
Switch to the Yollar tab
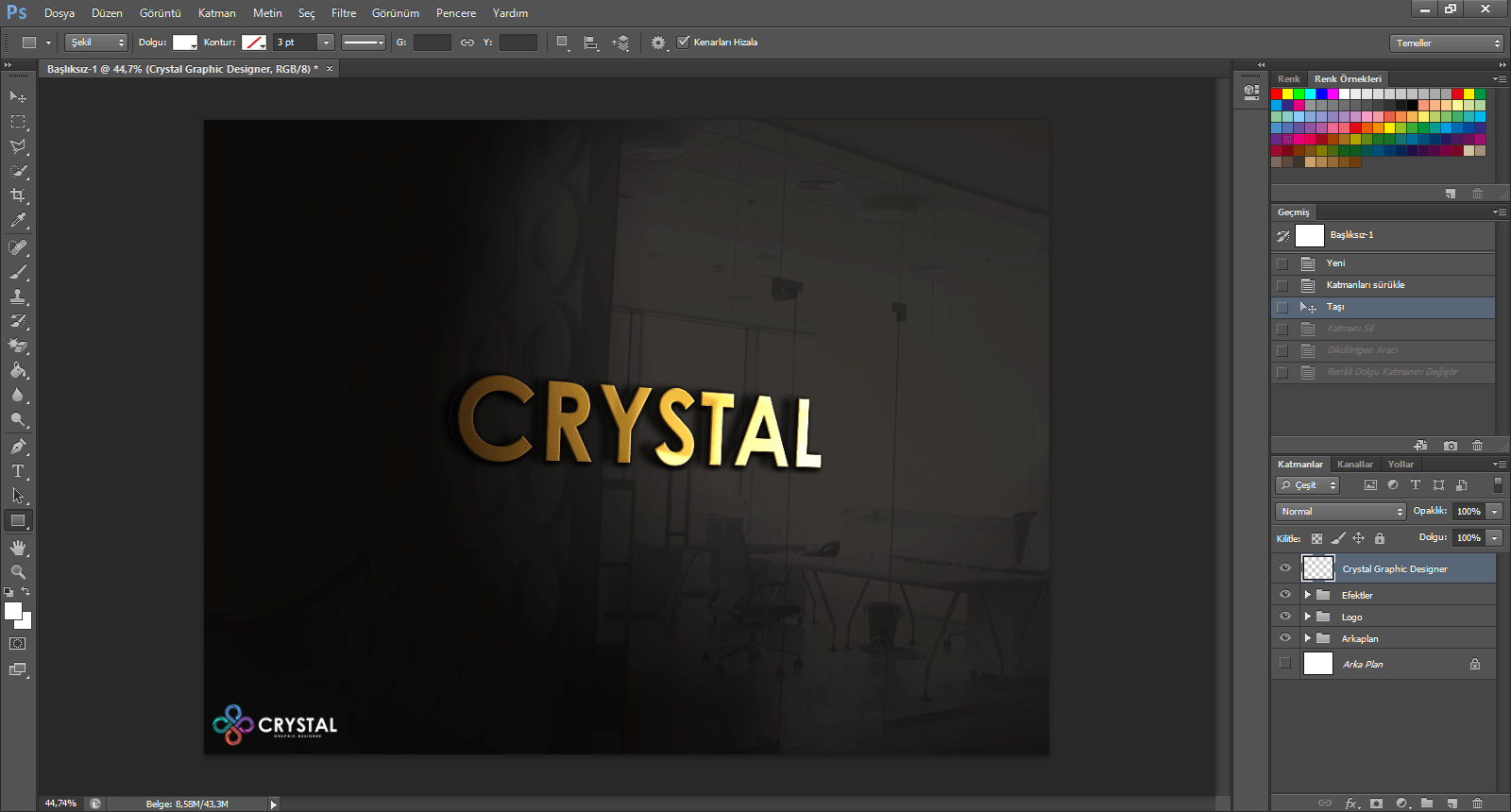(x=1401, y=464)
